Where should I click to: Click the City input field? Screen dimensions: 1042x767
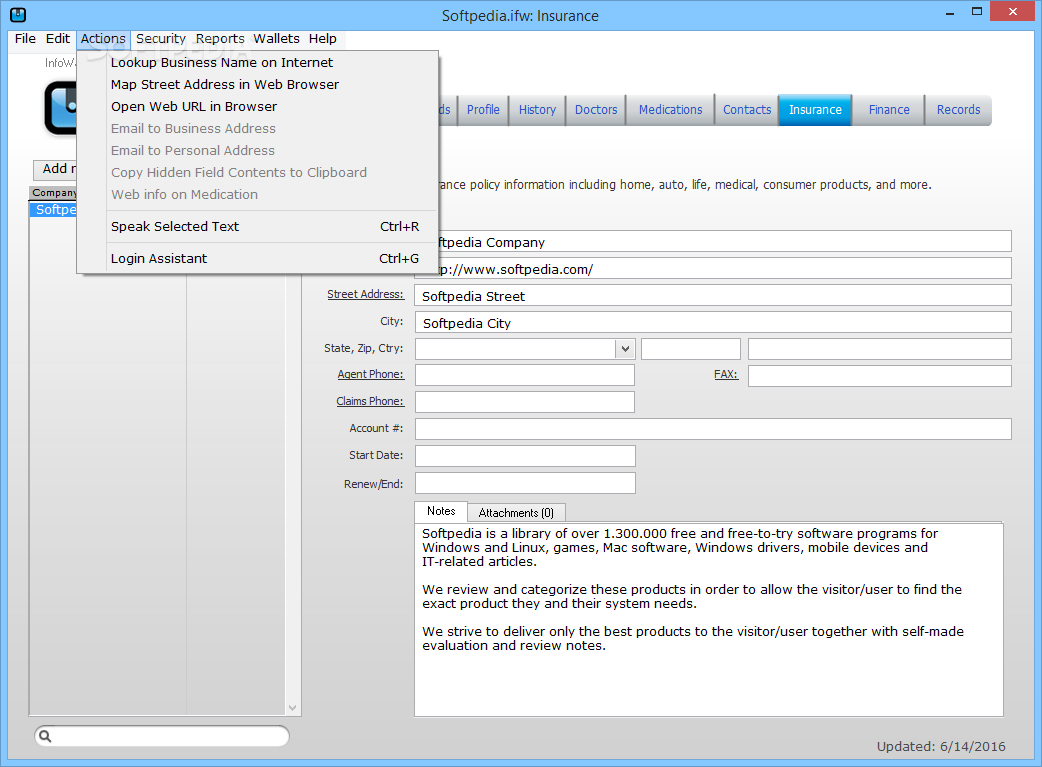[x=713, y=322]
